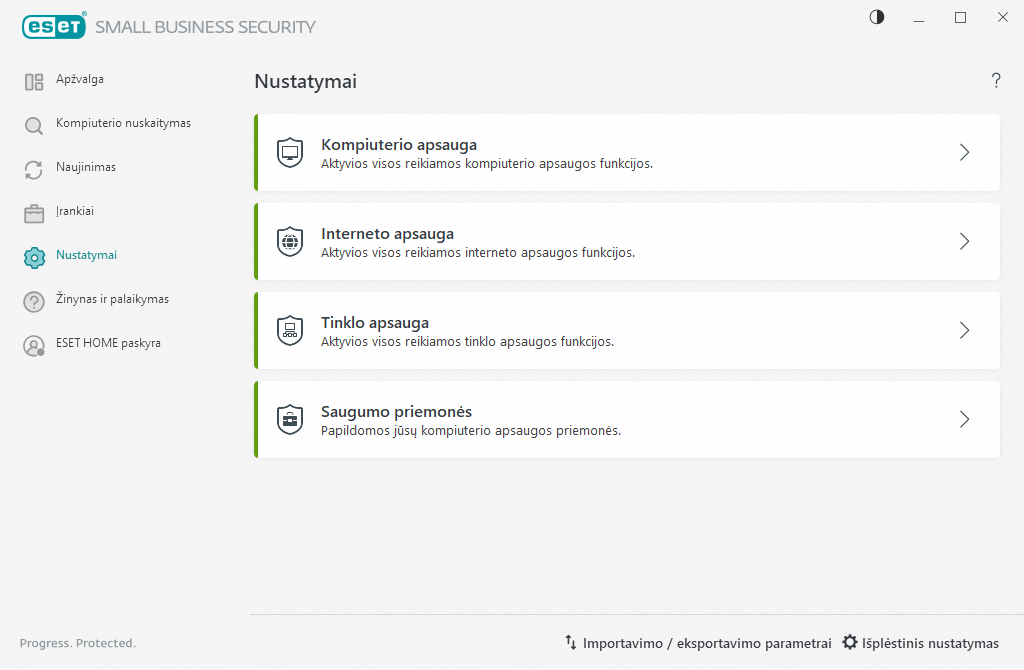The width and height of the screenshot is (1024, 670).
Task: Open Importavimo / eksportavimo parametrai
Action: (698, 643)
